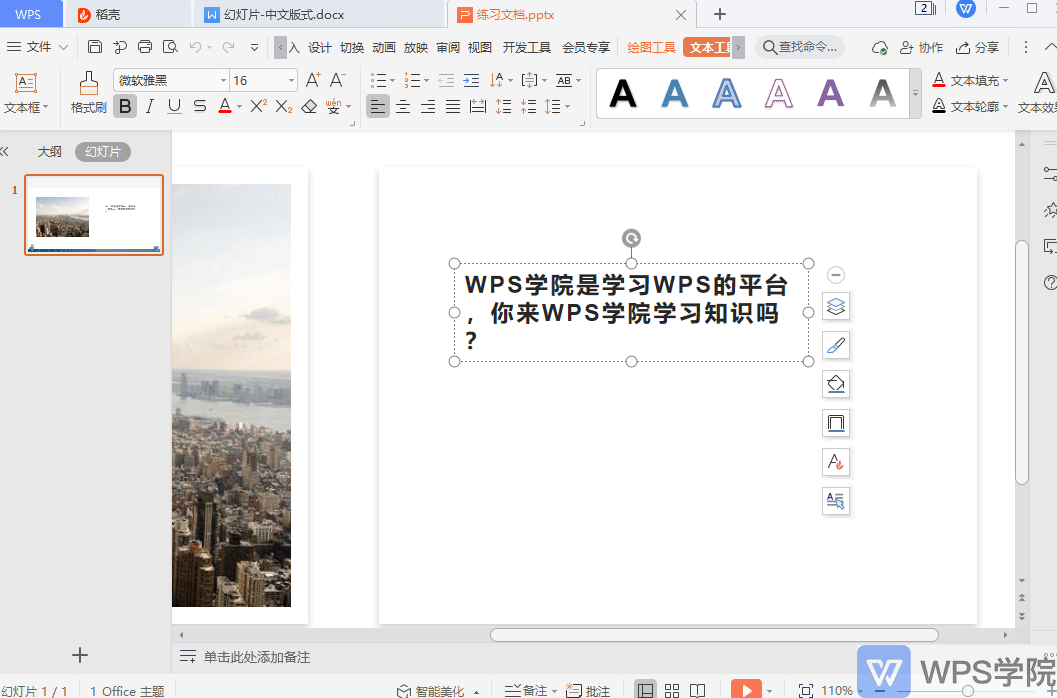Viewport: 1057px width, 698px height.
Task: Switch to the 视图 ribbon tab
Action: 480,48
